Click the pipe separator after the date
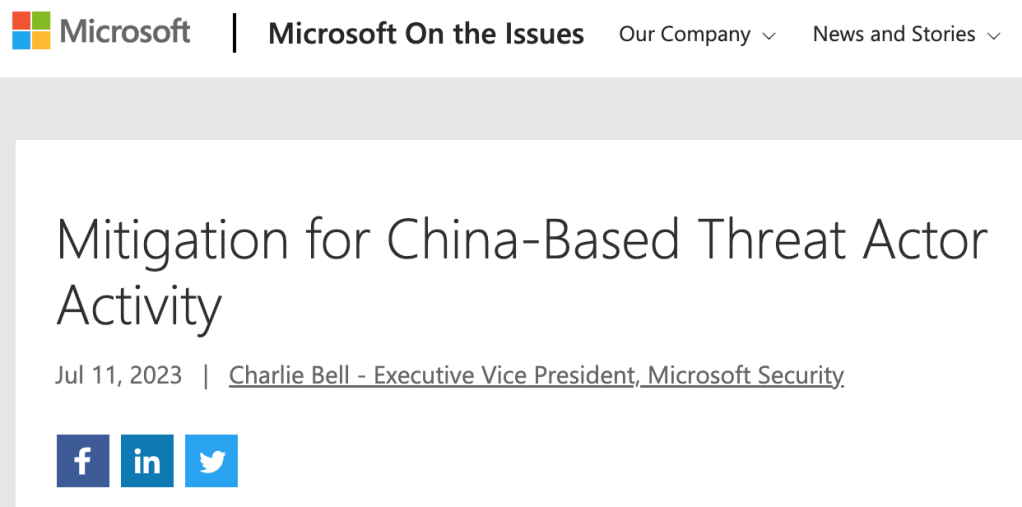Image resolution: width=1022 pixels, height=507 pixels. click(205, 375)
